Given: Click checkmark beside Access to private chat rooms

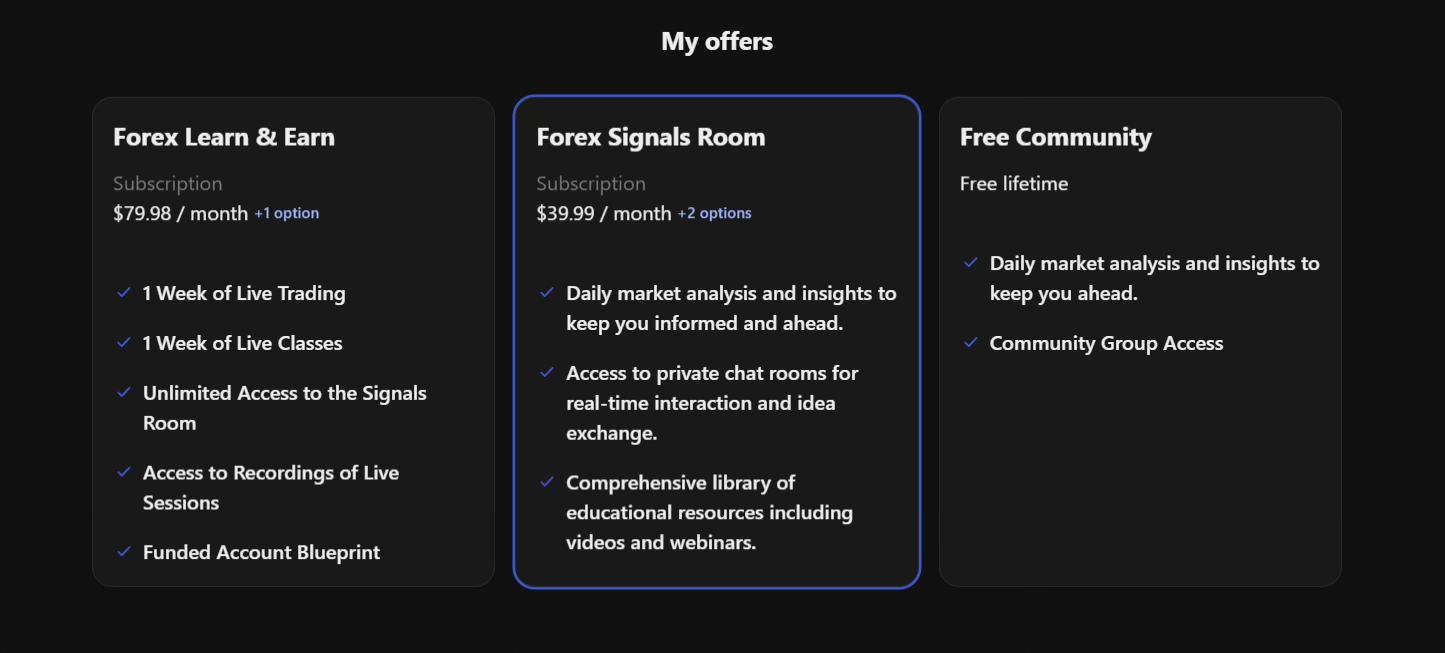Looking at the screenshot, I should (x=547, y=373).
